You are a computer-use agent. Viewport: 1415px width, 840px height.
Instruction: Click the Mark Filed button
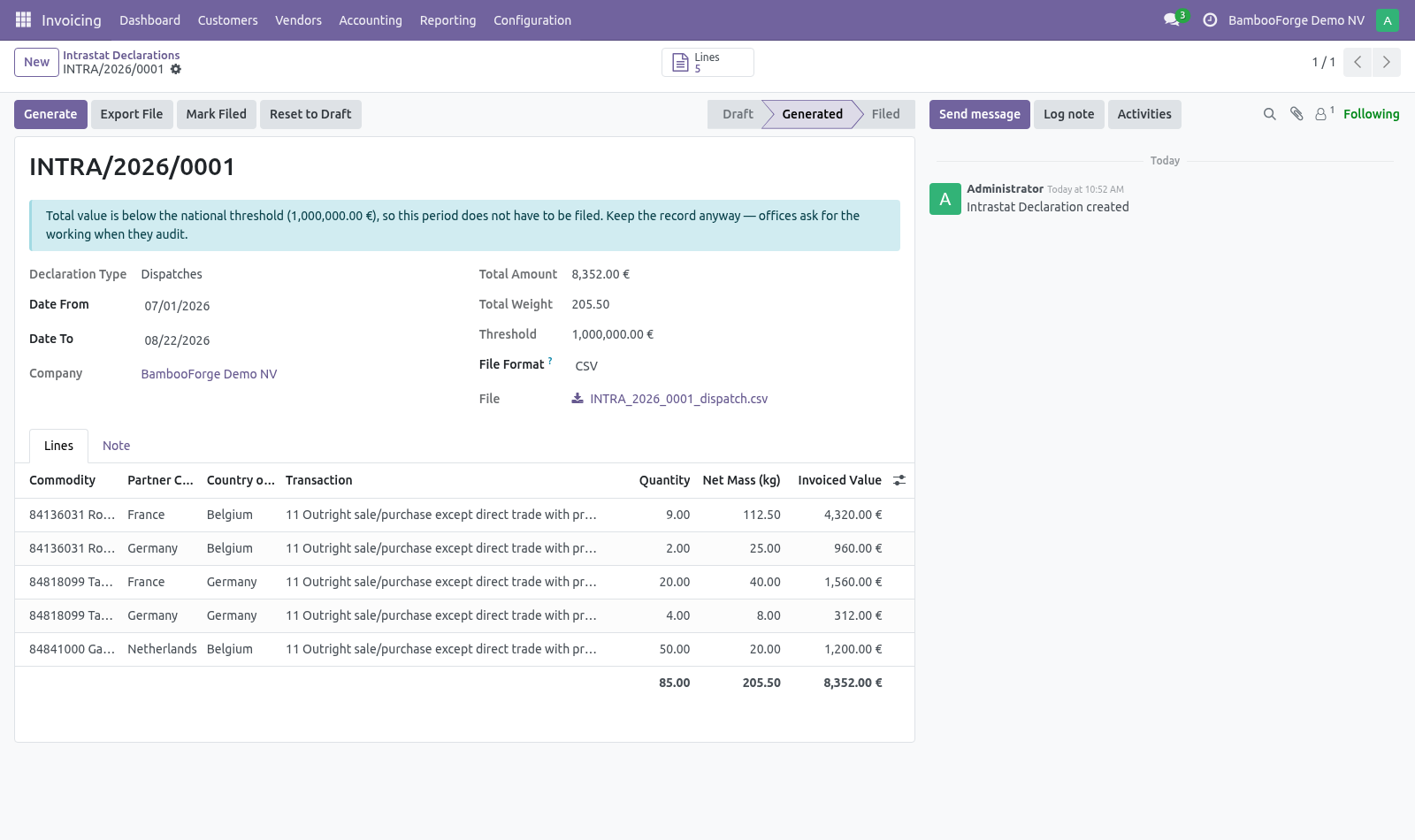217,114
